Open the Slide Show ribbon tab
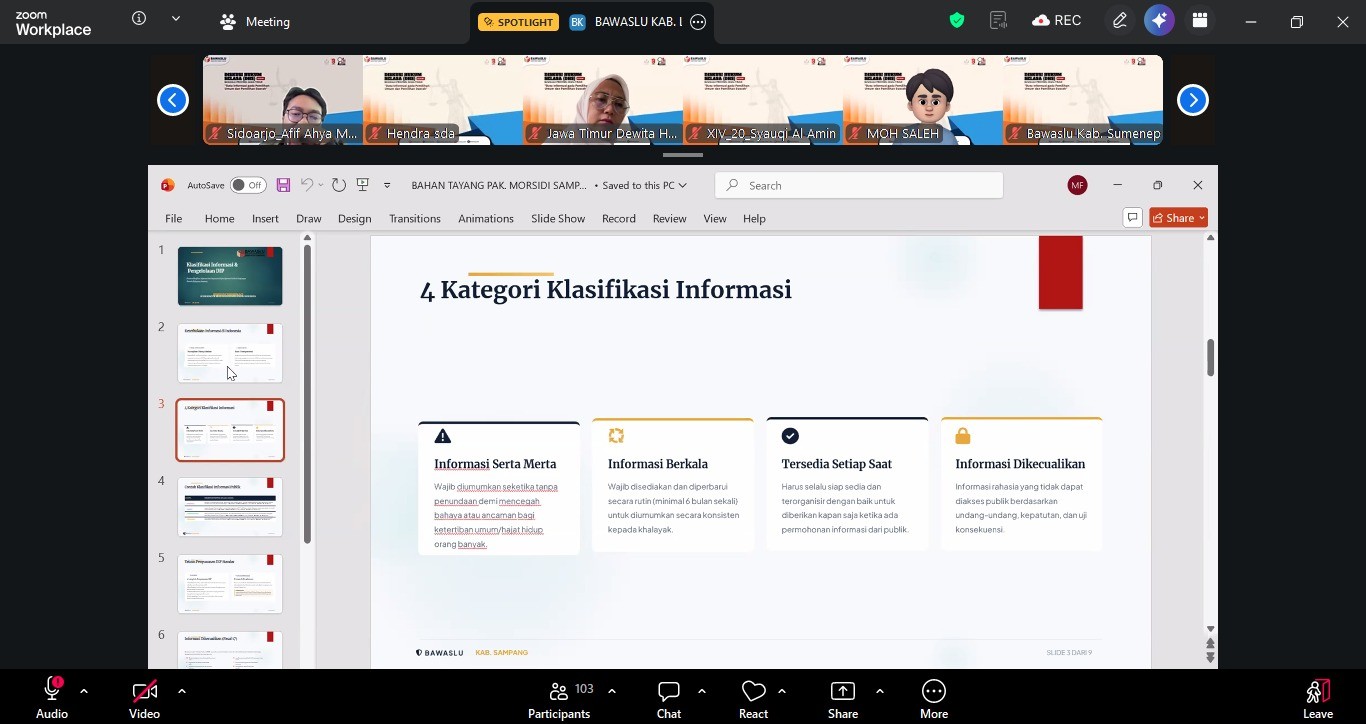This screenshot has width=1366, height=724. [558, 218]
